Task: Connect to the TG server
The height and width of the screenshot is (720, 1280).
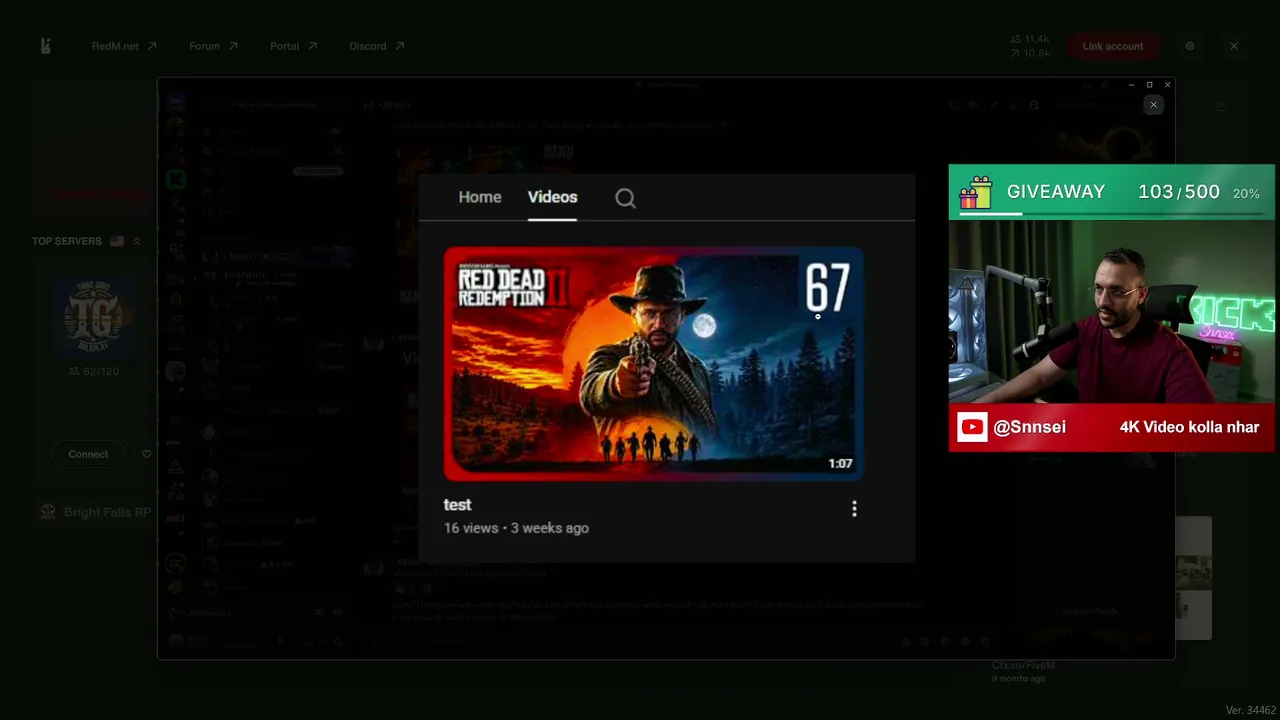Action: pos(88,454)
